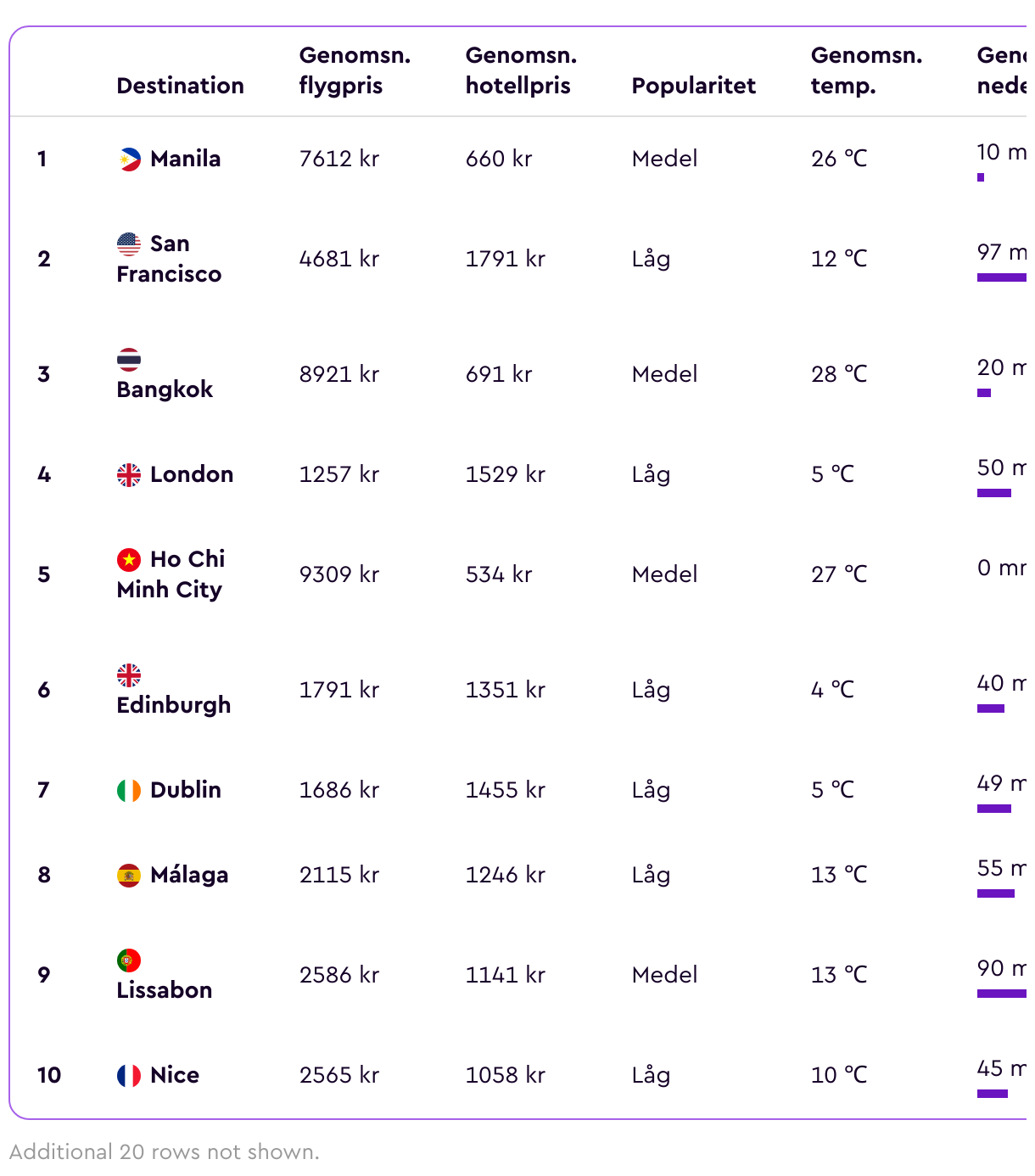Click the US flag icon for San Francisco
This screenshot has width=1035, height=1176.
pyautogui.click(x=129, y=244)
